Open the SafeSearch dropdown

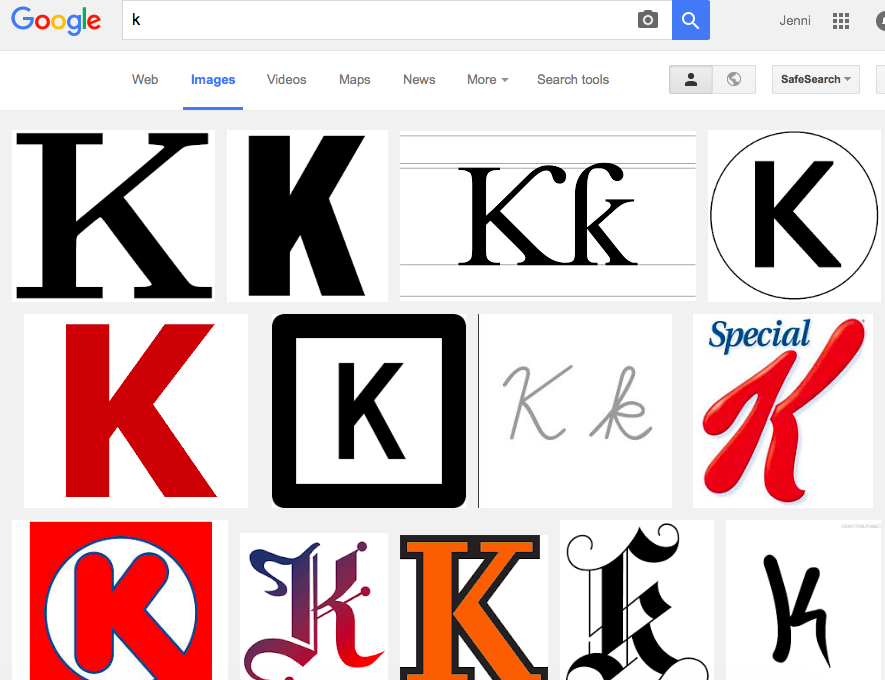[816, 80]
